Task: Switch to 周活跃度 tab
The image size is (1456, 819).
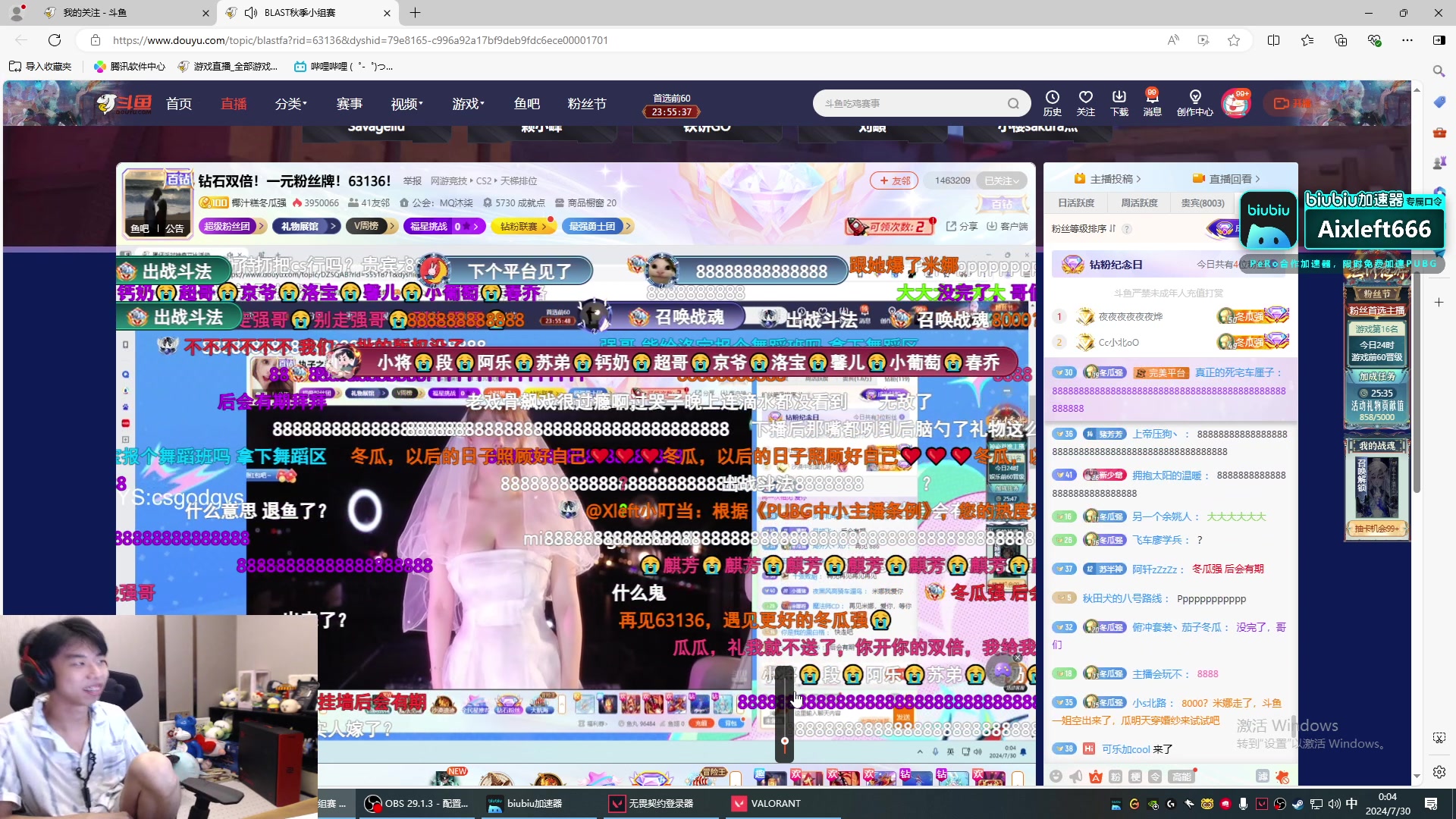Action: [x=1139, y=203]
